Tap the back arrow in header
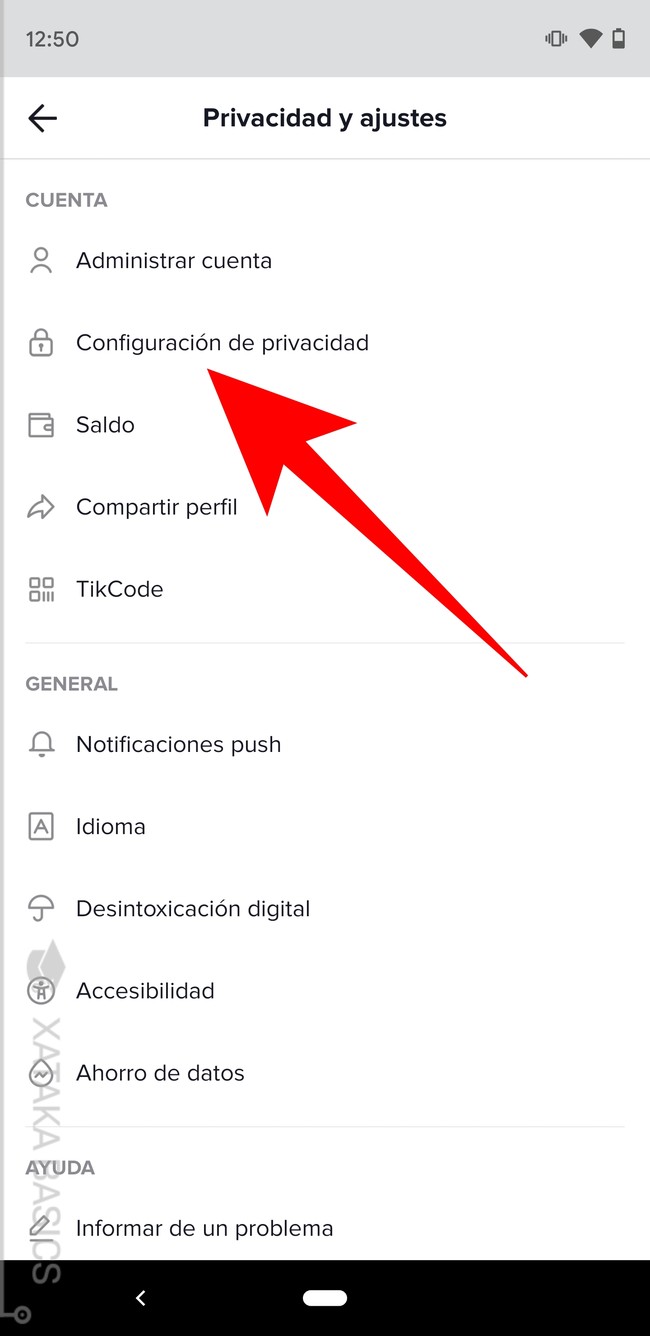 click(42, 118)
